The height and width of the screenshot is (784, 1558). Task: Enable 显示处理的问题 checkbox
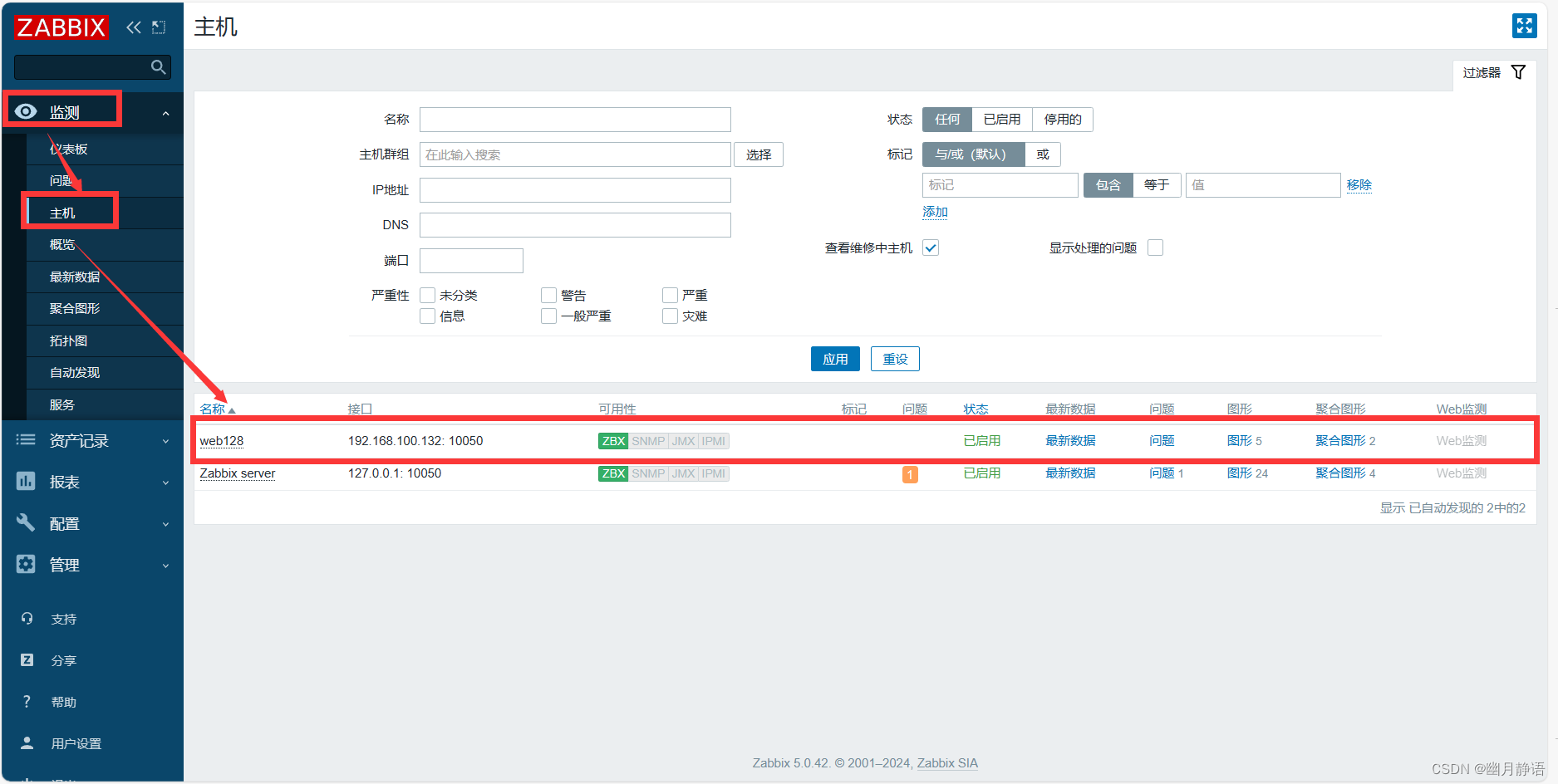tap(1155, 247)
